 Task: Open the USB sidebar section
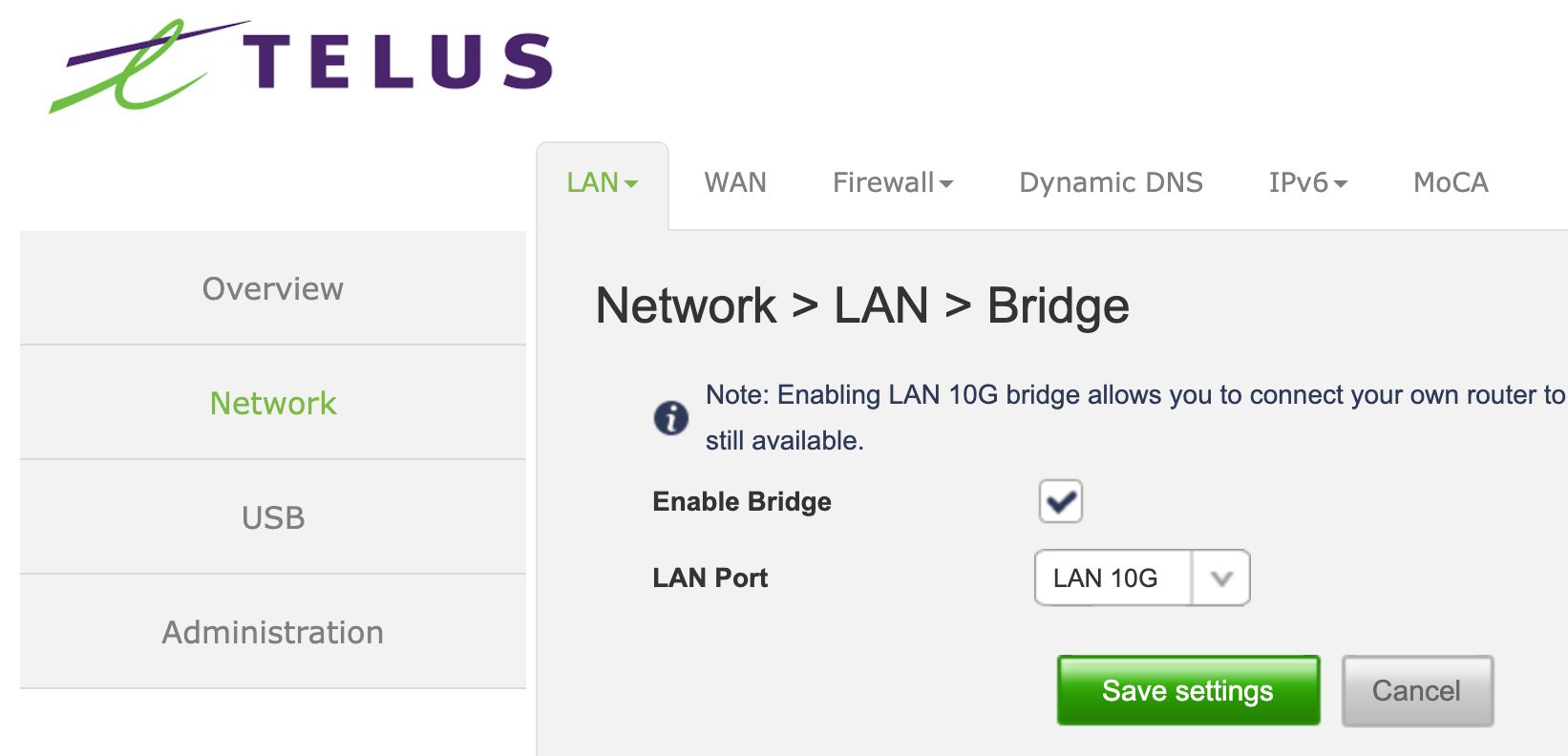(272, 517)
